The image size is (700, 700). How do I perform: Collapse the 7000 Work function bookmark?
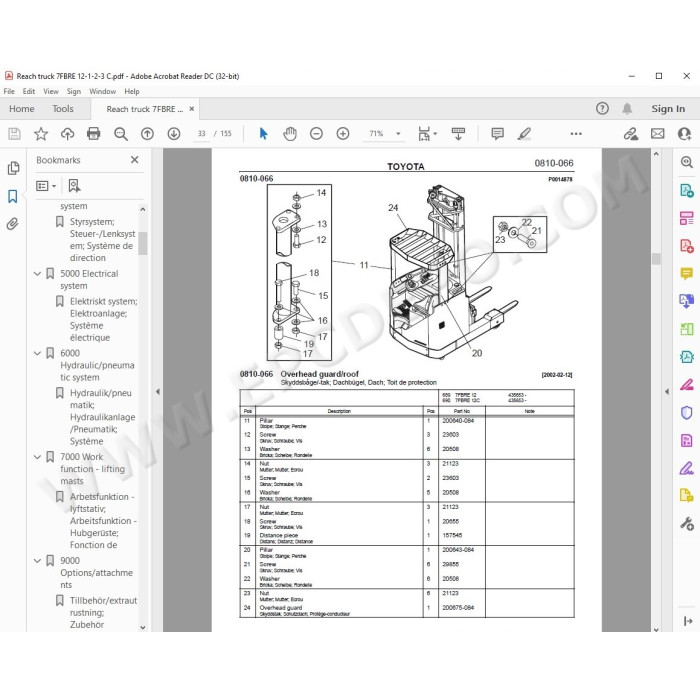click(38, 457)
